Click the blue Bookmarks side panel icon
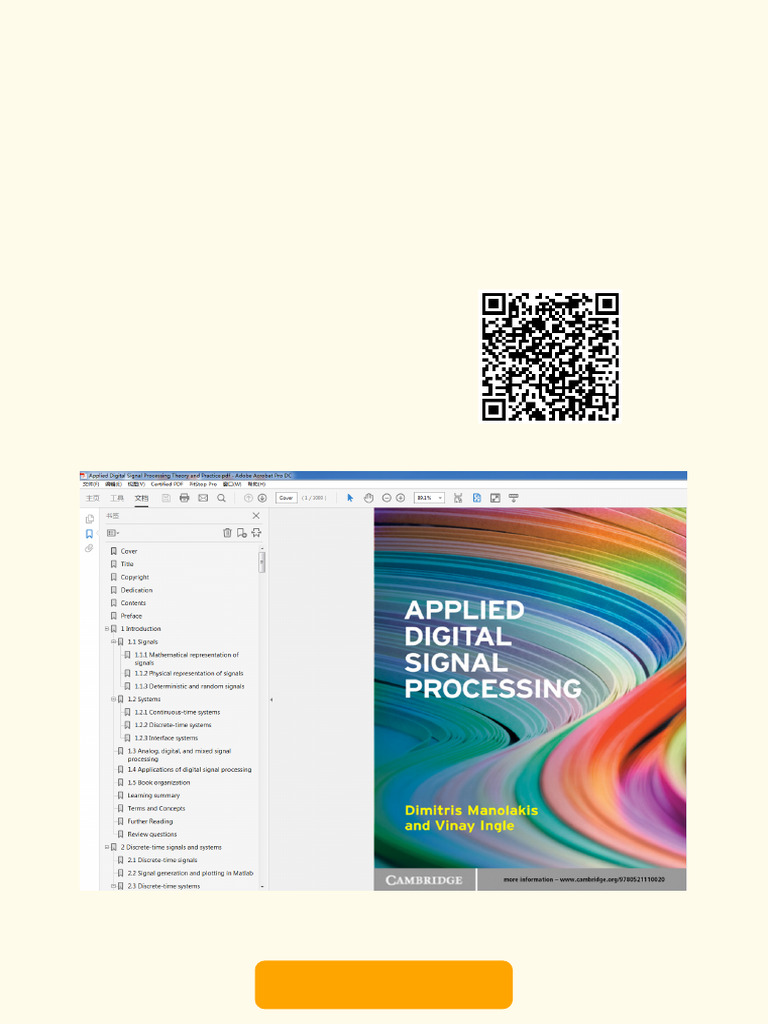Viewport: 768px width, 1024px height. click(x=89, y=534)
